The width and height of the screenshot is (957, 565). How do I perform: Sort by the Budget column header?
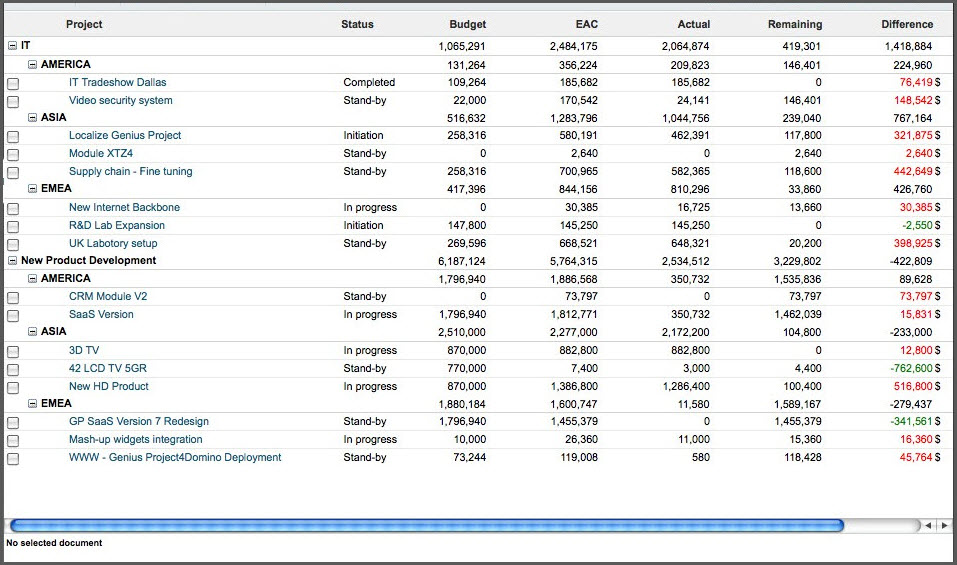(x=468, y=24)
